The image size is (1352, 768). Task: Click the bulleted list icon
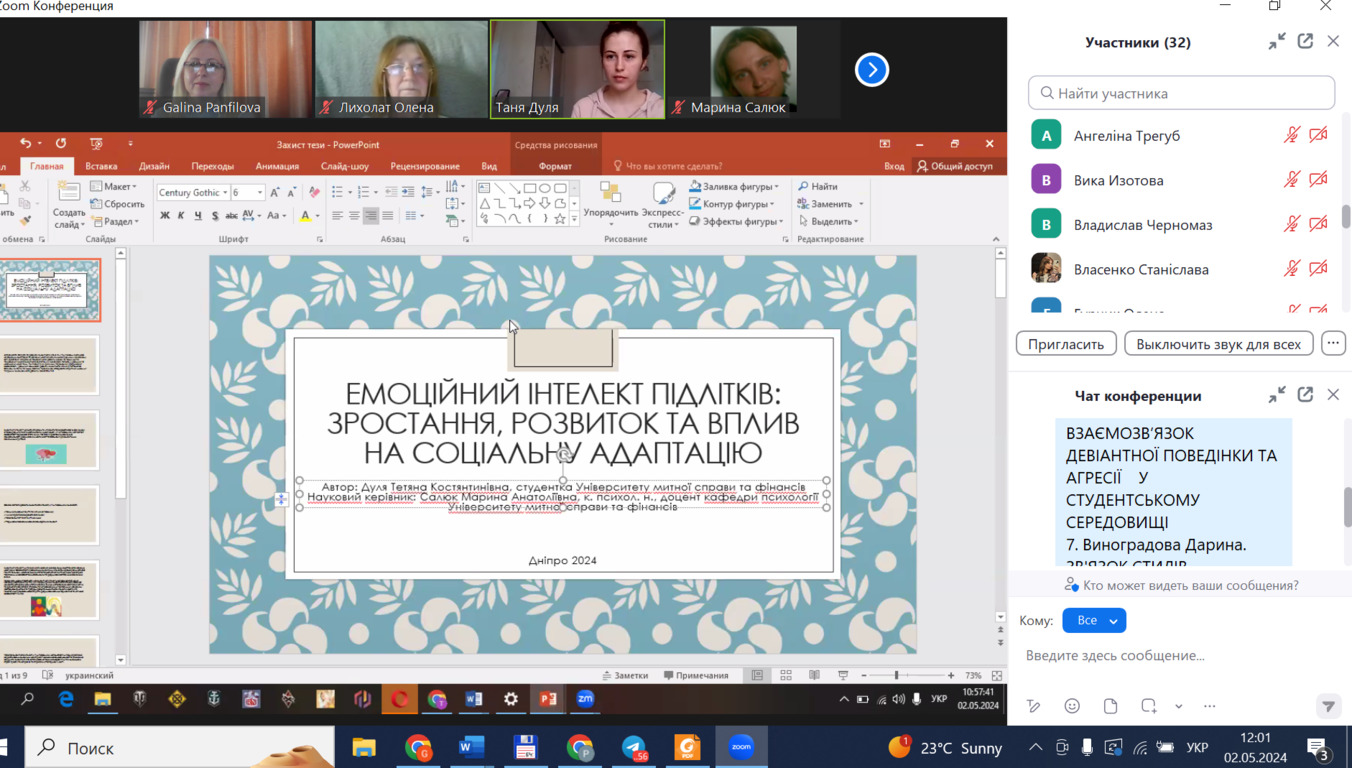[x=338, y=191]
